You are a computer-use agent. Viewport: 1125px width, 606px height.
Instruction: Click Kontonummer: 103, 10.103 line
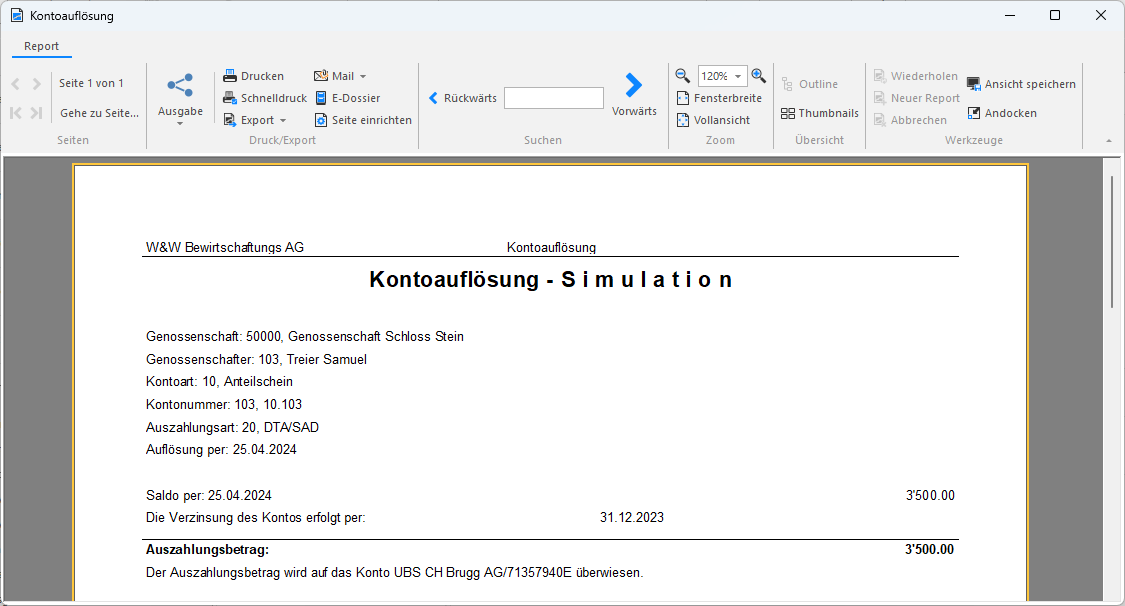click(x=224, y=404)
